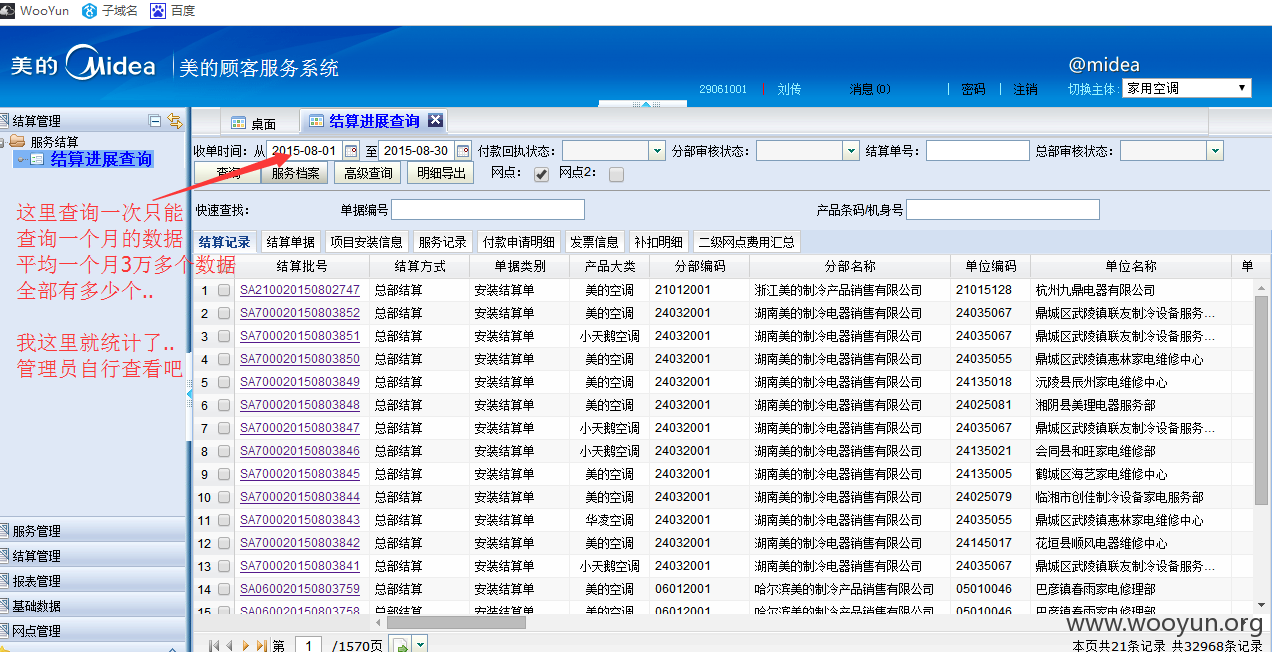Switch to 项目安装信息 tab
Screen dimensions: 1272x652
coord(367,242)
